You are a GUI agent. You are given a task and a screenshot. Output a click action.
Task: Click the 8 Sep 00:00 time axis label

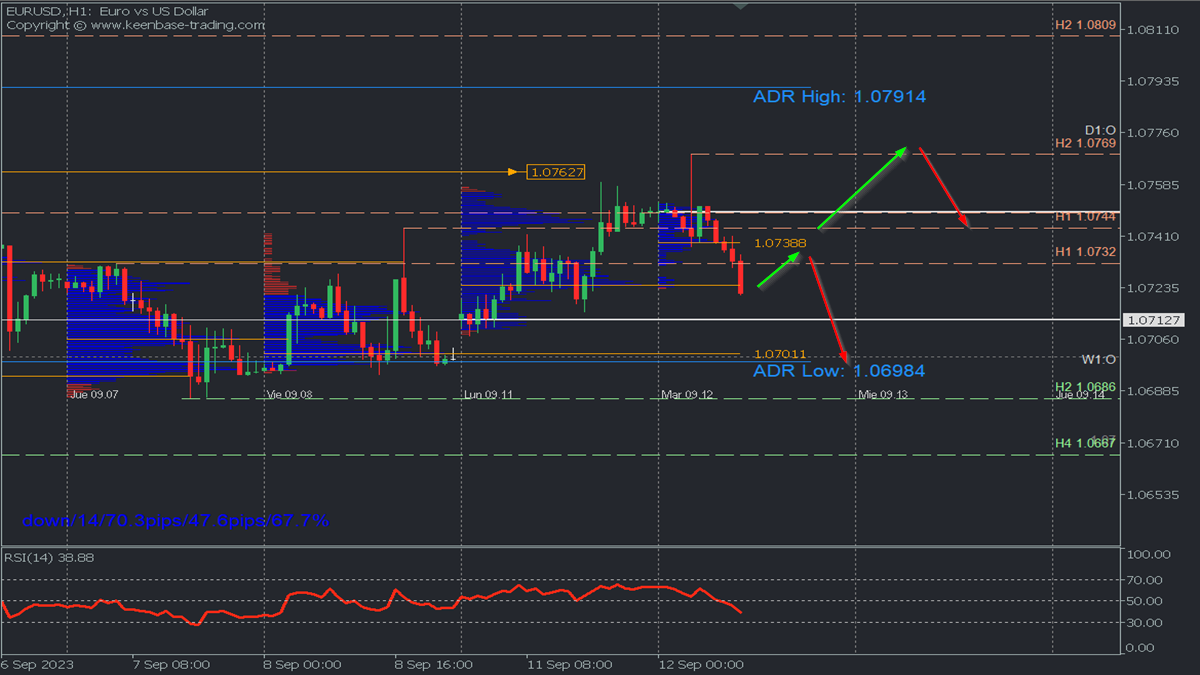tap(302, 664)
